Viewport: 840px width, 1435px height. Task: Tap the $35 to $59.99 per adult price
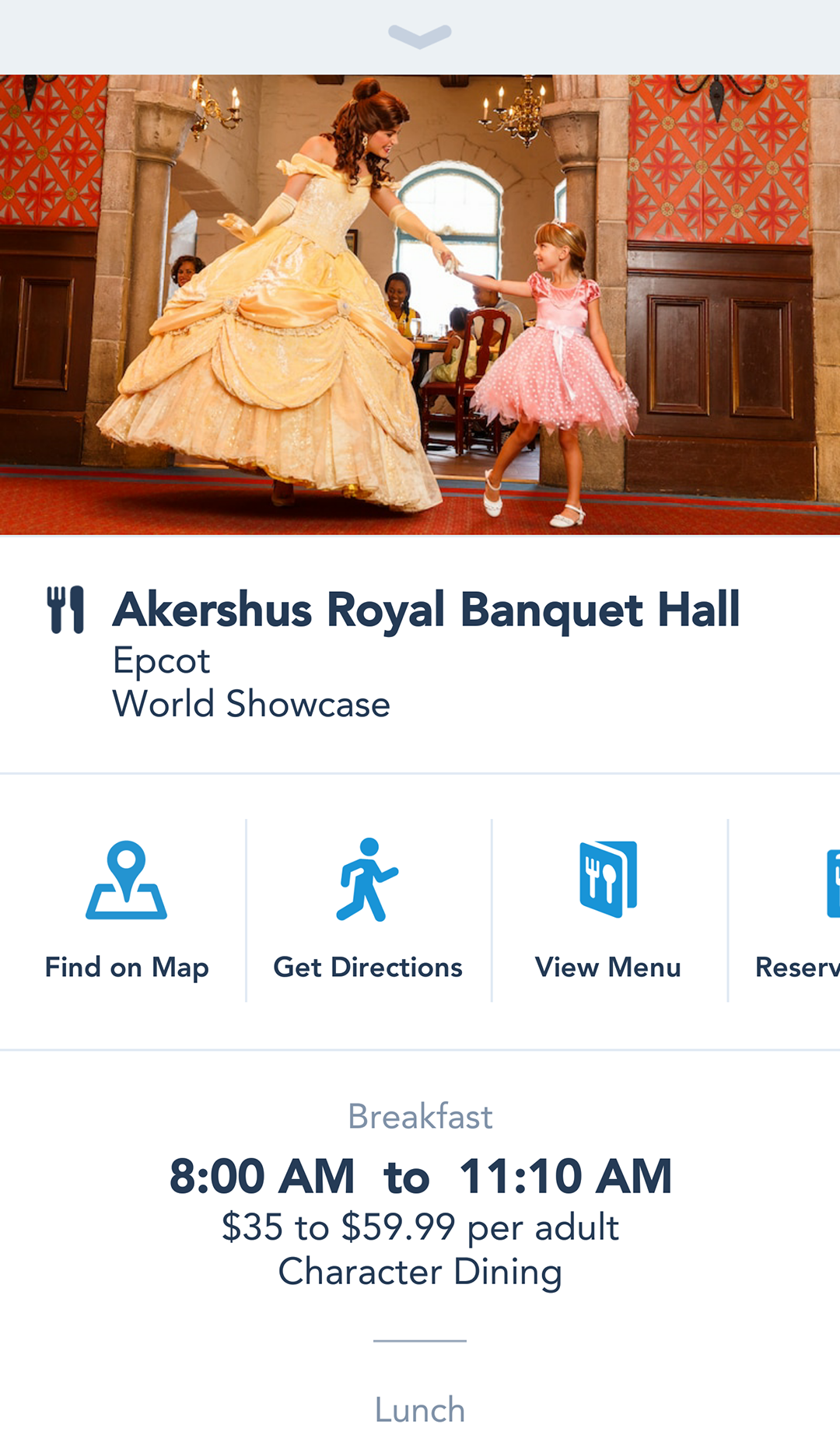coord(420,1228)
